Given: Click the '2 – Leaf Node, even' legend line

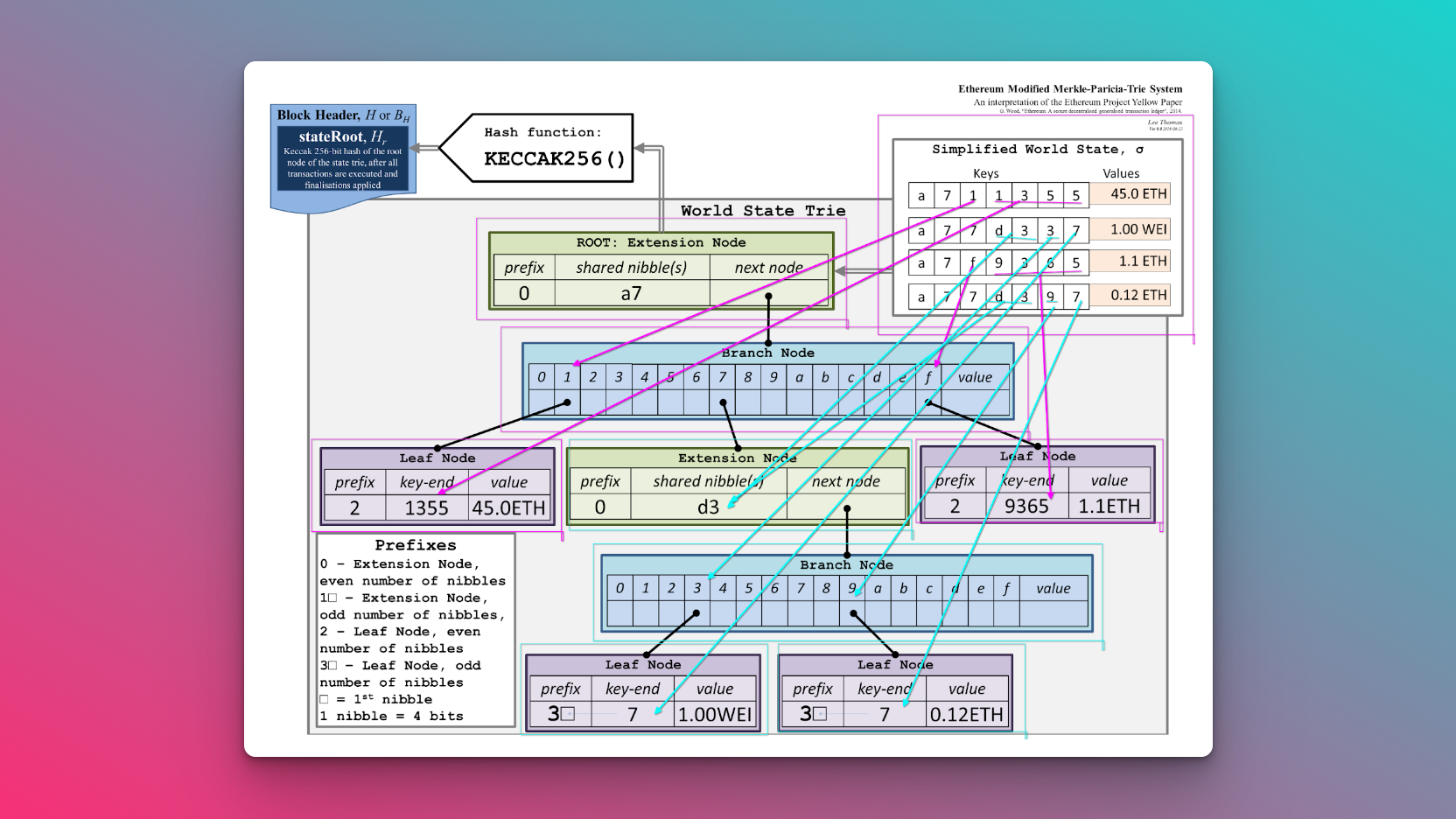Looking at the screenshot, I should pyautogui.click(x=401, y=632).
